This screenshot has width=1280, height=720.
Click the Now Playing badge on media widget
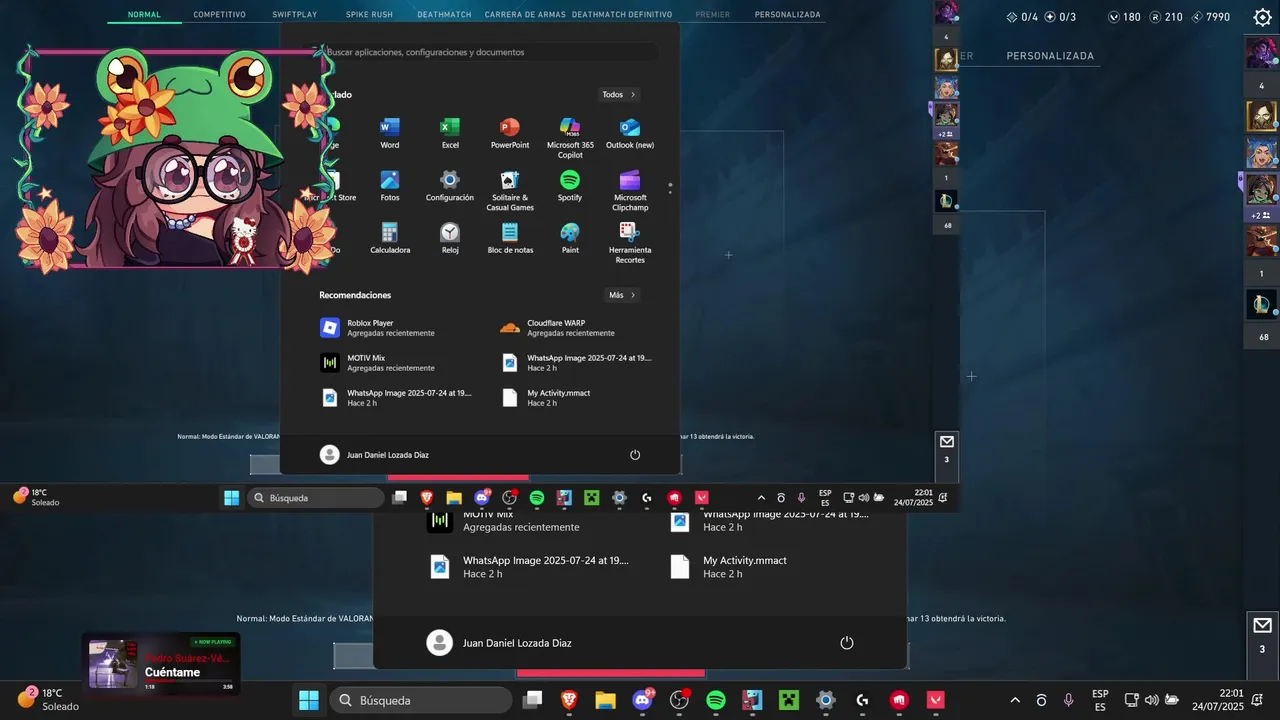point(212,642)
